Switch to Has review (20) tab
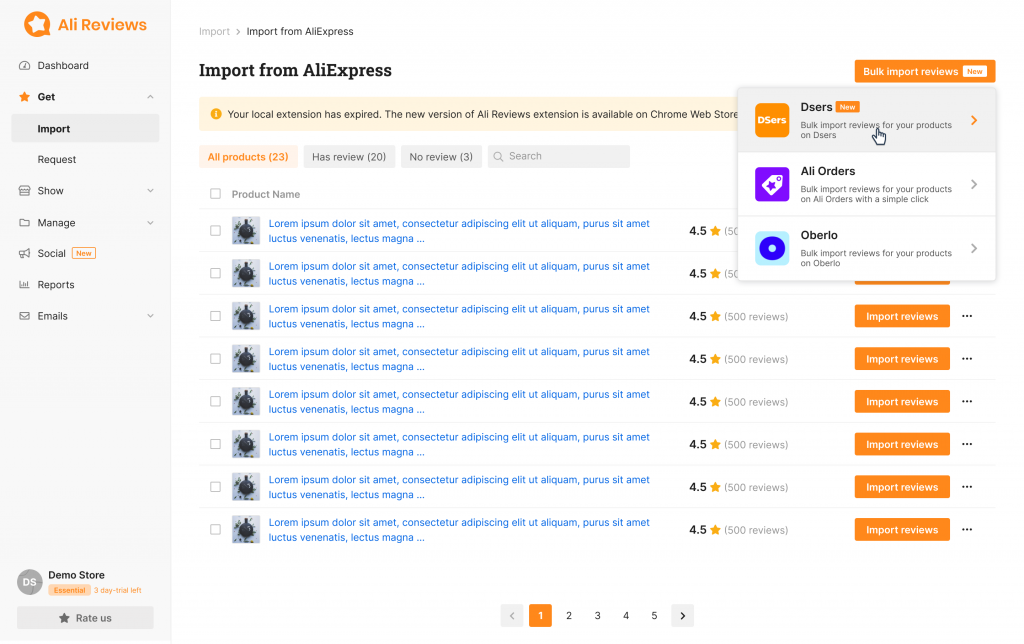Viewport: 1024px width, 644px height. (349, 157)
